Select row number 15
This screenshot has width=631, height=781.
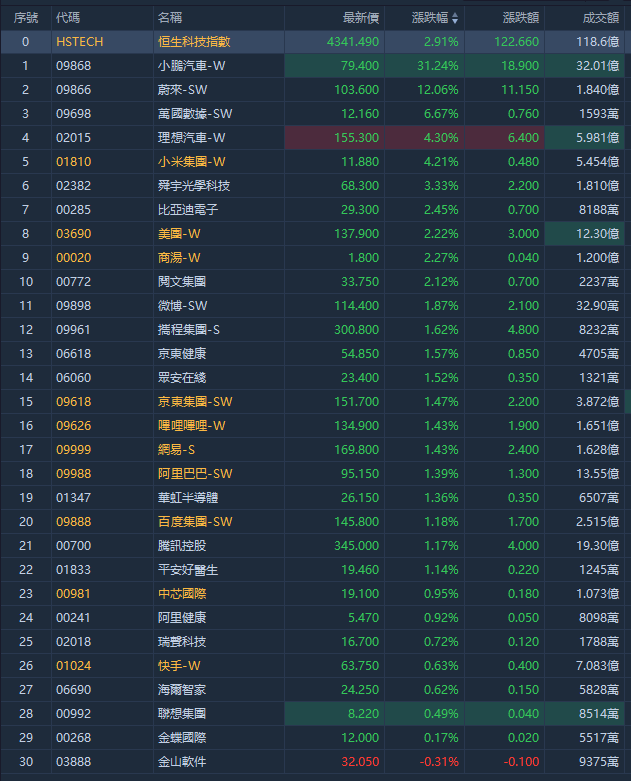26,401
